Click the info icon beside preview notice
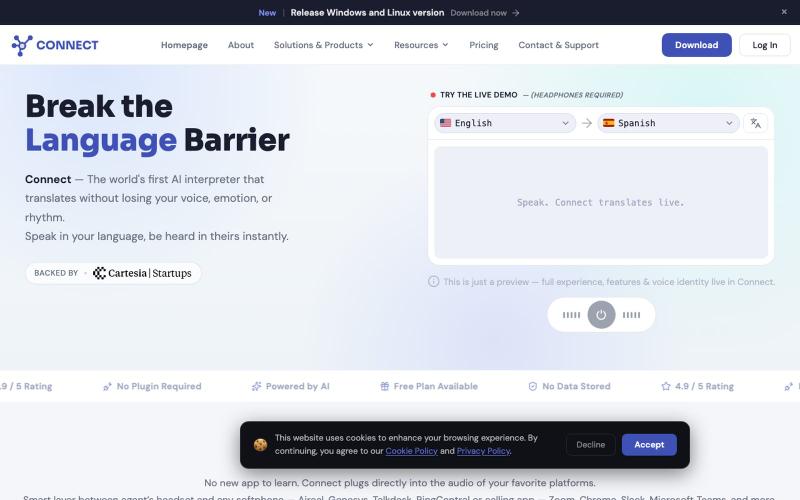The width and height of the screenshot is (800, 500). coord(434,282)
